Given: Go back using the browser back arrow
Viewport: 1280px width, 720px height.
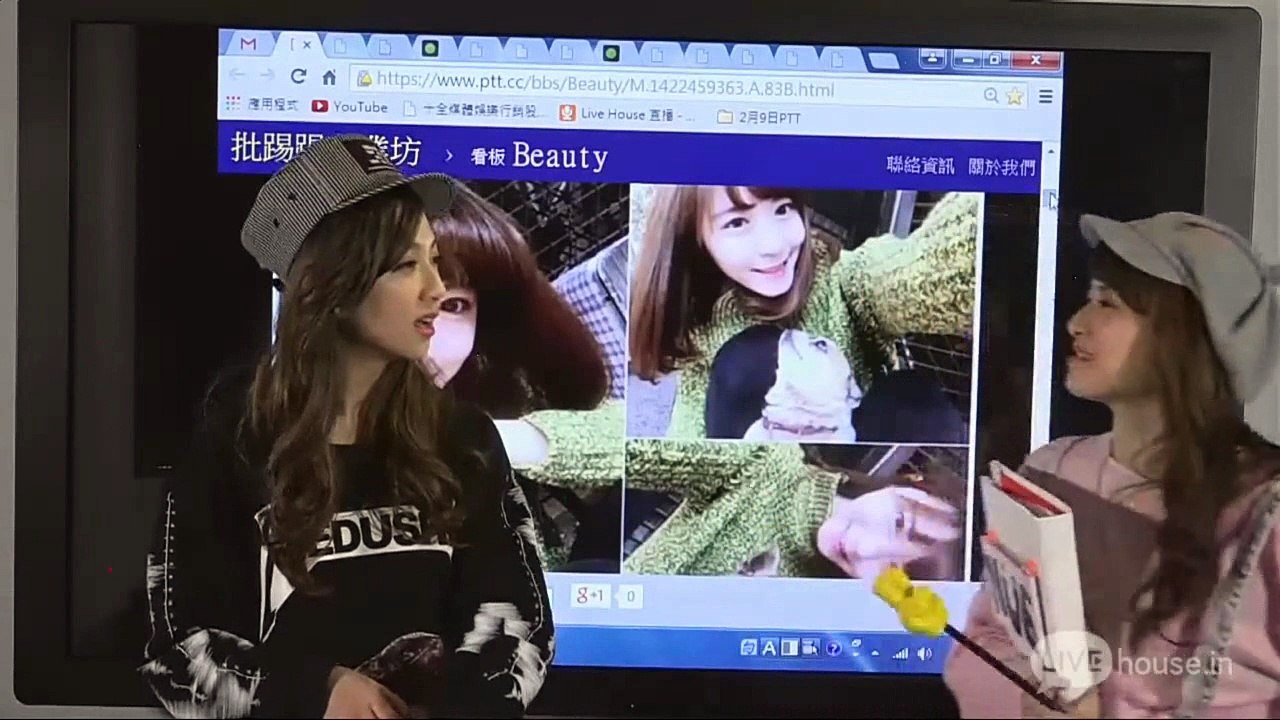Looking at the screenshot, I should coord(238,76).
